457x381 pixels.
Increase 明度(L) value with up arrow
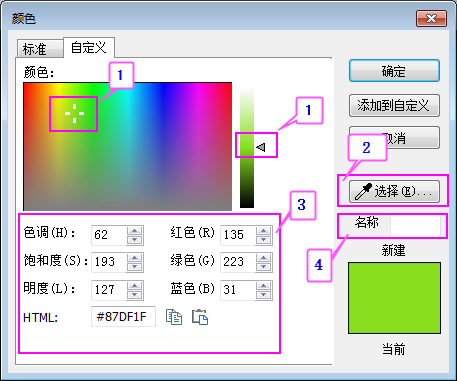click(135, 286)
